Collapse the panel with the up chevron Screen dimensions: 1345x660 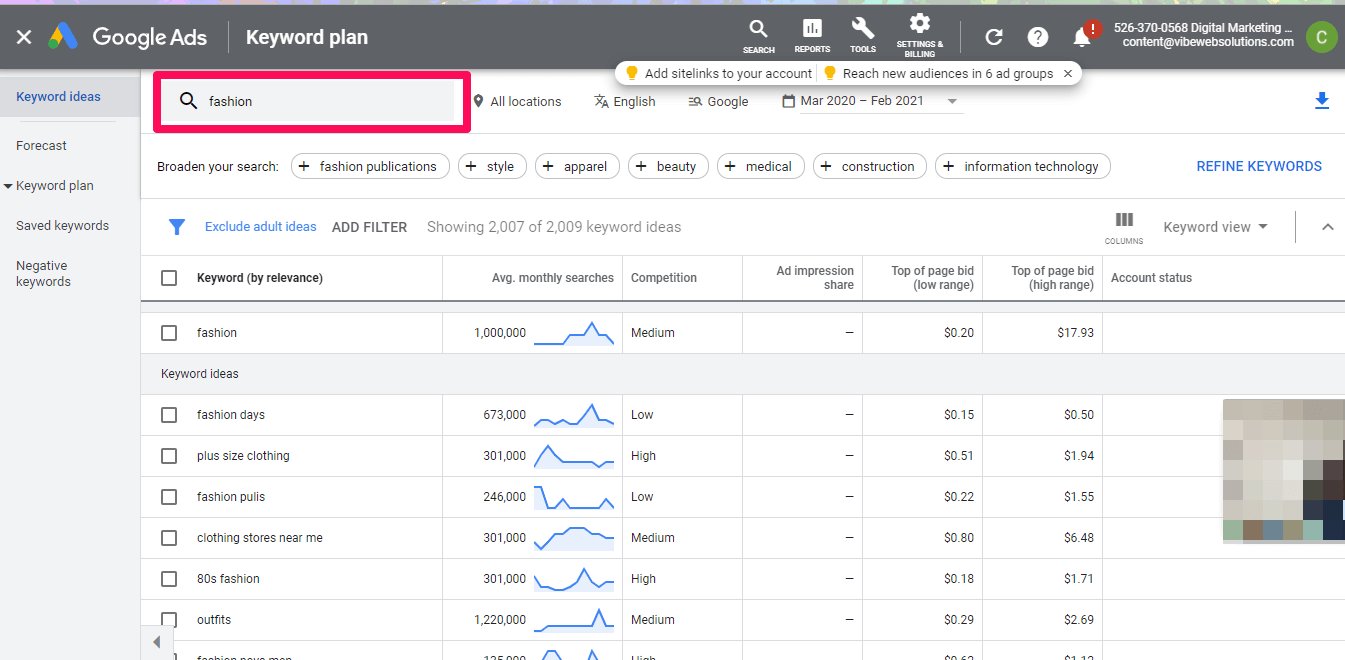pos(1327,227)
